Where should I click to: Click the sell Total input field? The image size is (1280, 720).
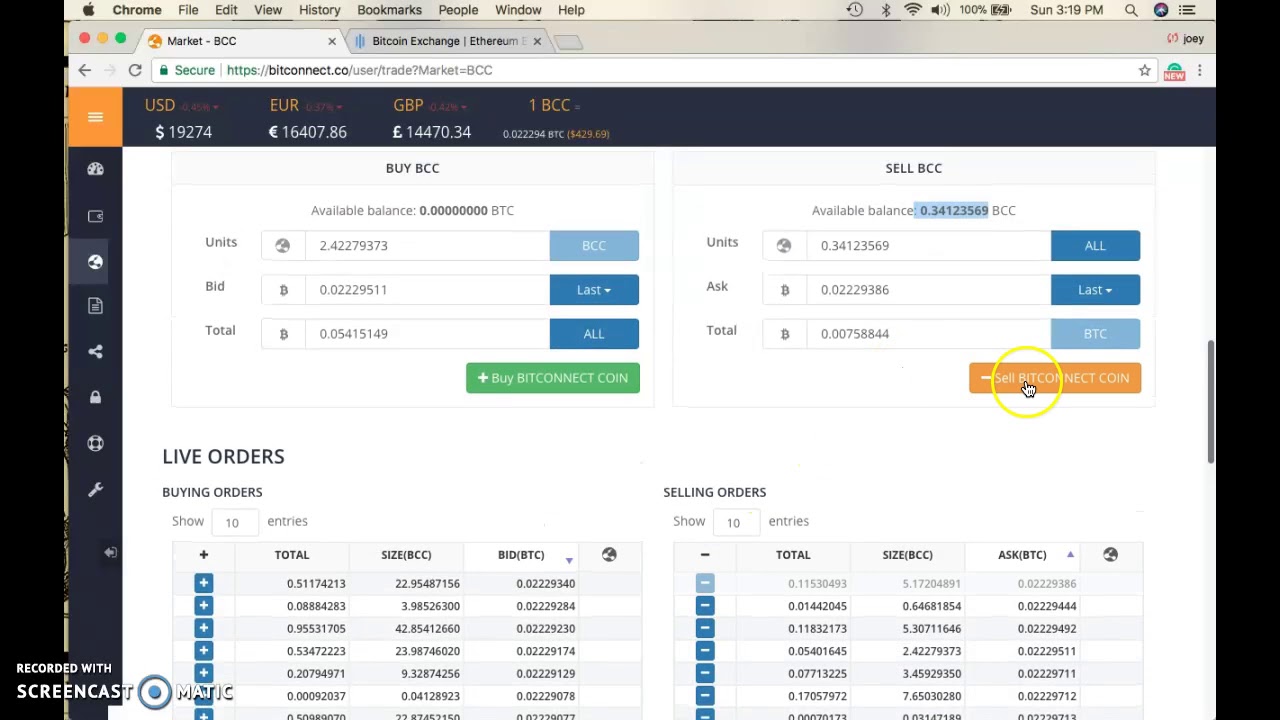click(928, 334)
